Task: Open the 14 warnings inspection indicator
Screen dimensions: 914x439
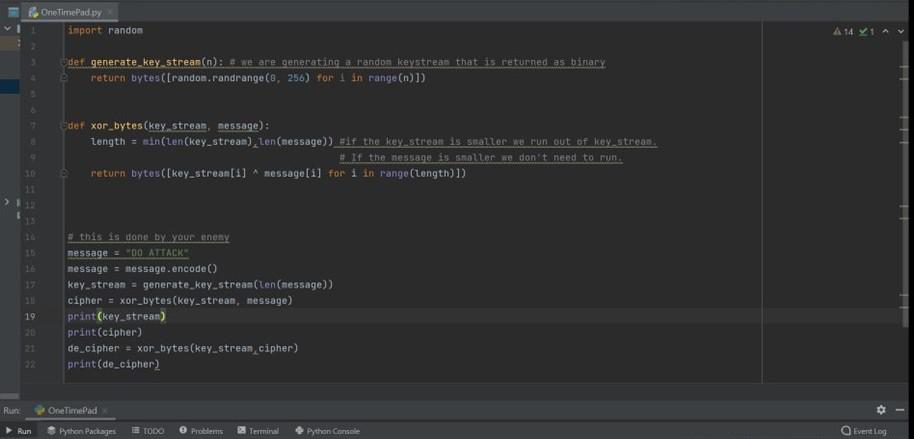Action: (x=843, y=31)
